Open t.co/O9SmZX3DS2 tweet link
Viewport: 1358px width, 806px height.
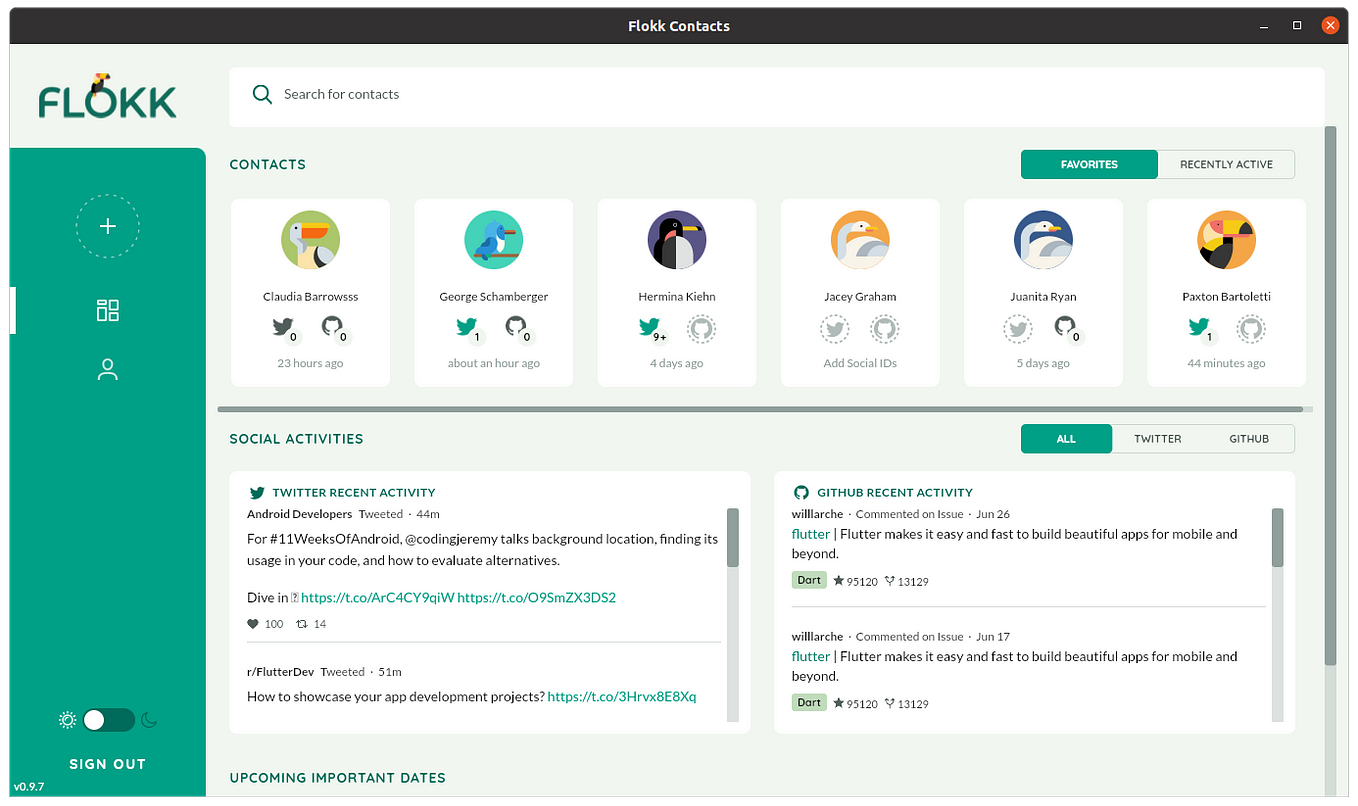(536, 598)
